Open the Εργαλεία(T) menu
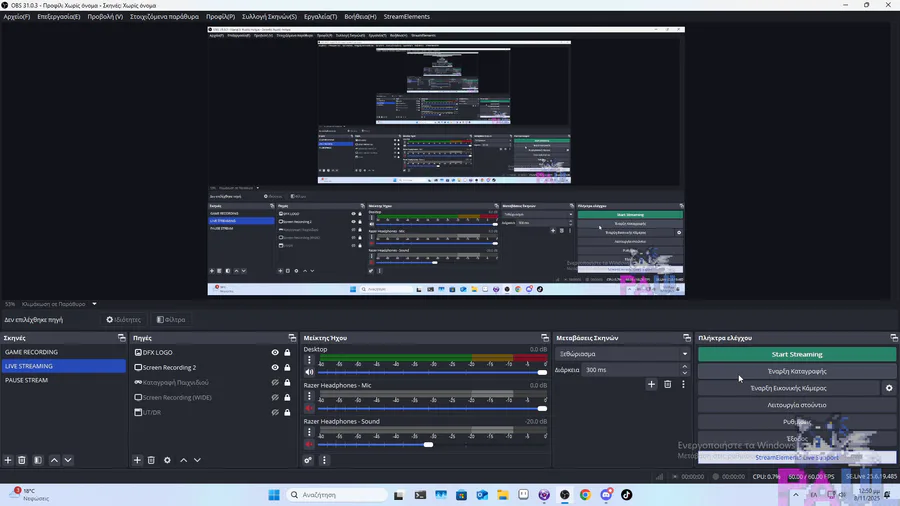 coord(320,17)
